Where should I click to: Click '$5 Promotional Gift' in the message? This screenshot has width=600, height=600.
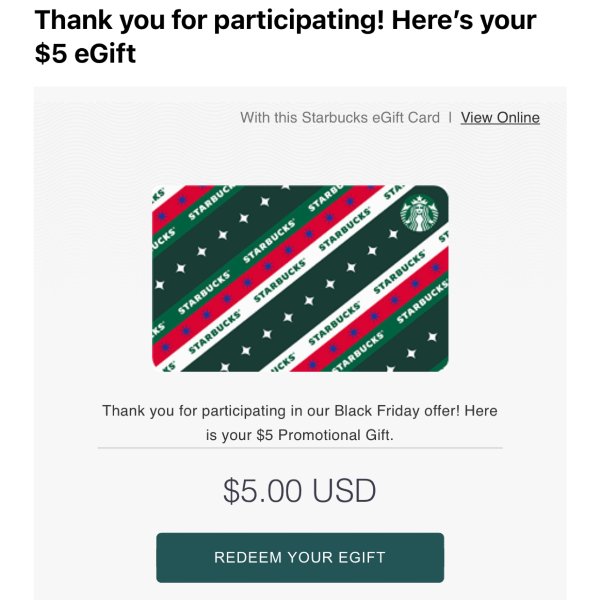324,435
